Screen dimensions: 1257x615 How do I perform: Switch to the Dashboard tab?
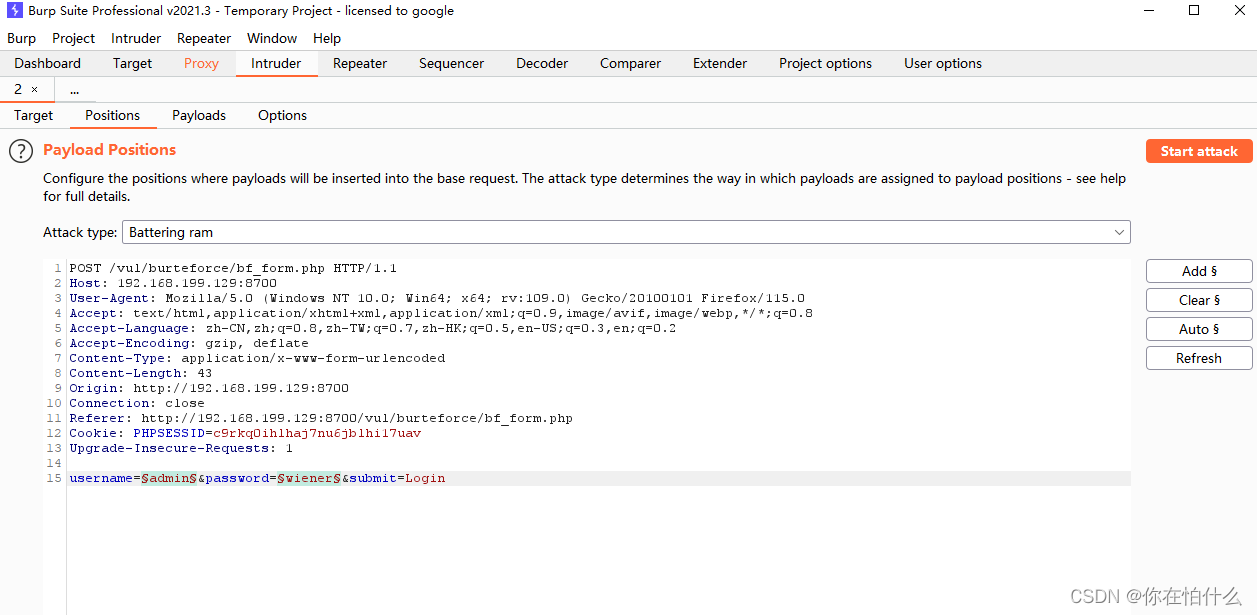(x=47, y=63)
